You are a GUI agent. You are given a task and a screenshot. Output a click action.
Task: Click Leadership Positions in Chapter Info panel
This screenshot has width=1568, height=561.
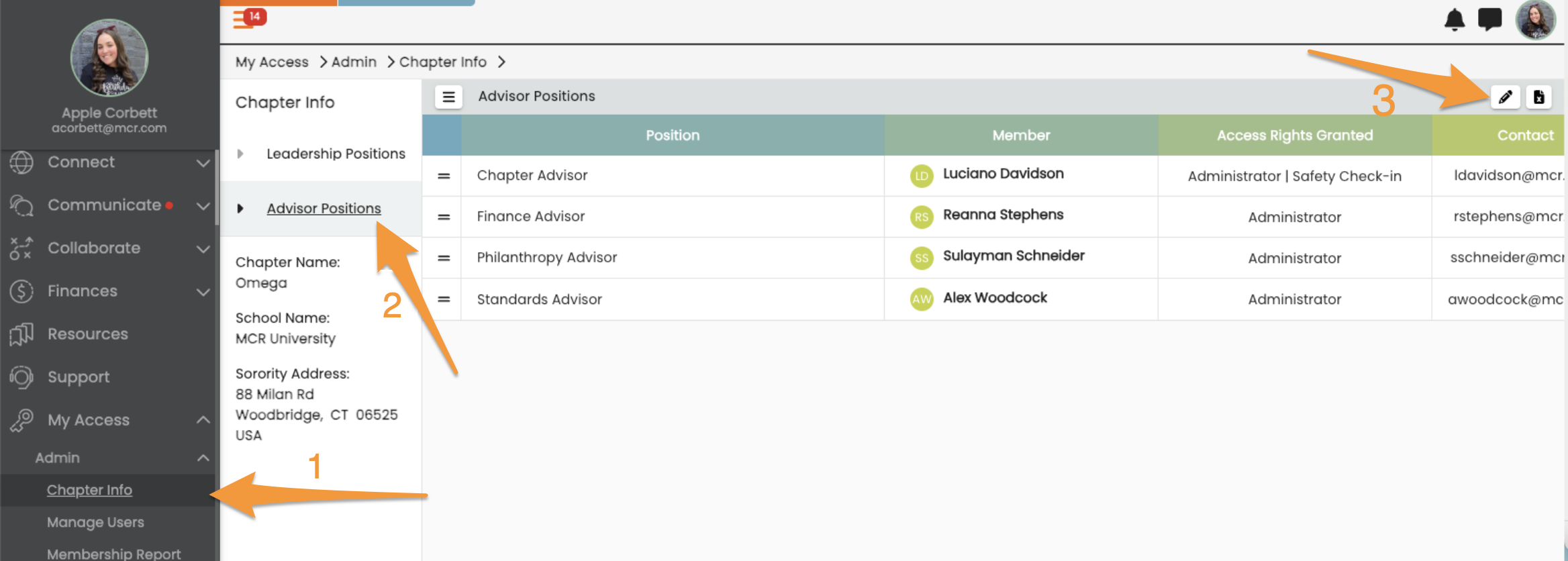(x=336, y=154)
